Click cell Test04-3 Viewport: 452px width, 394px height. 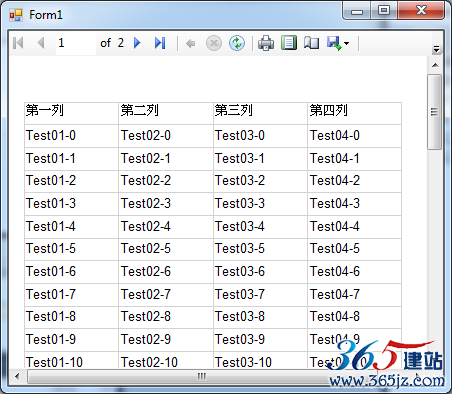[x=354, y=204]
